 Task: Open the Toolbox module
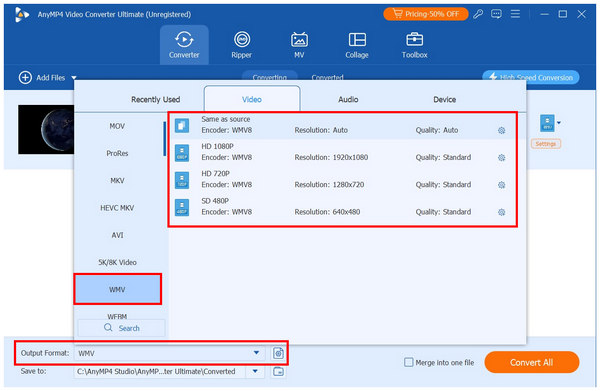(x=414, y=45)
